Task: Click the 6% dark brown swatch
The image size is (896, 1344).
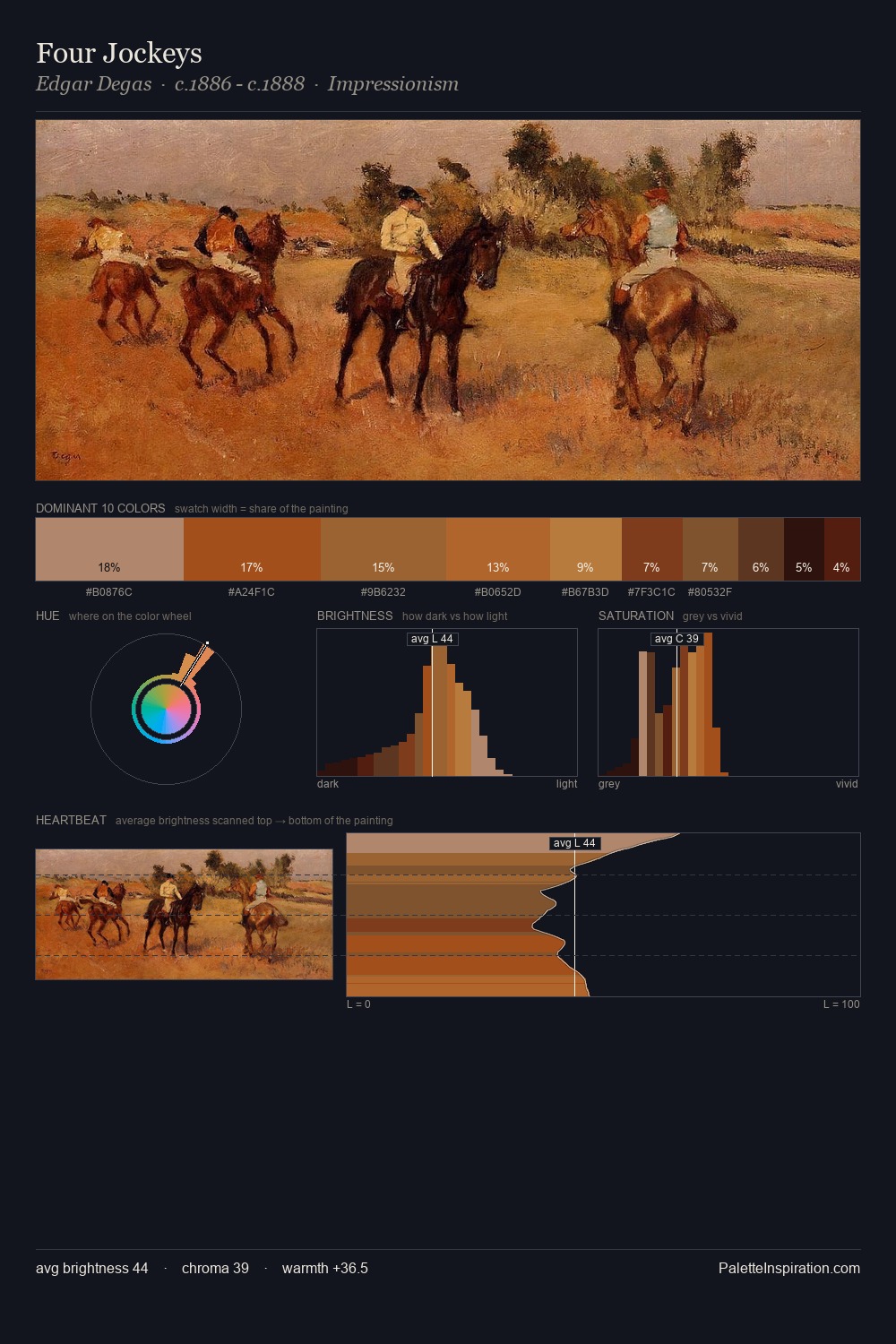Action: pos(761,549)
